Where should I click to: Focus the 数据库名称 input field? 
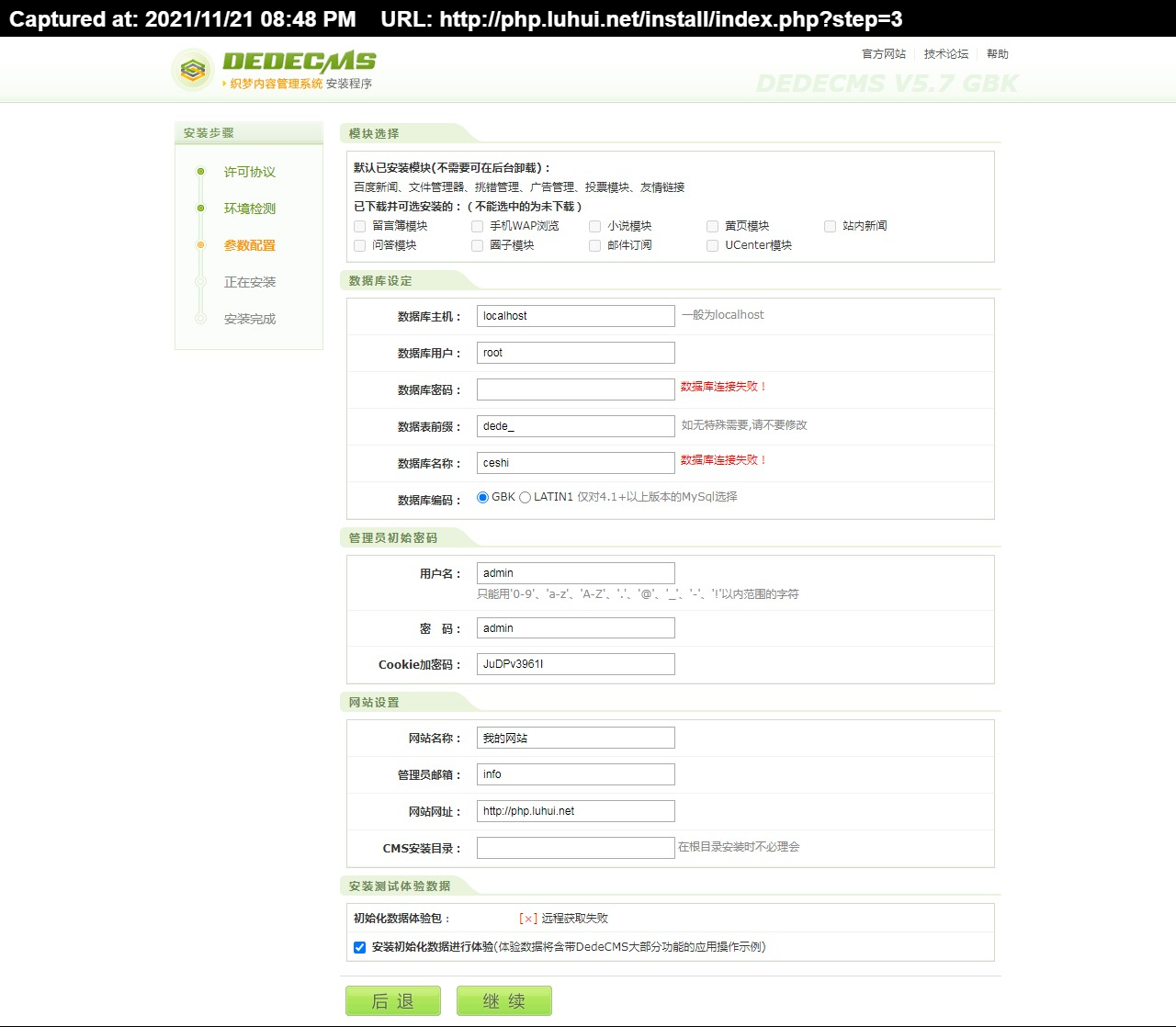coord(576,463)
